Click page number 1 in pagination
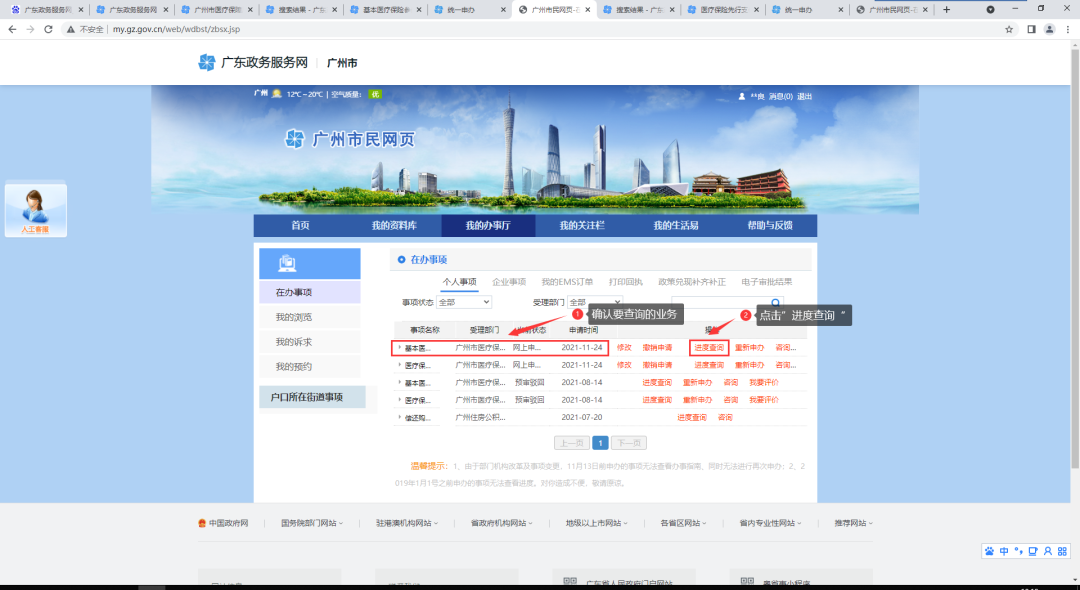The image size is (1080, 590). pyautogui.click(x=600, y=442)
